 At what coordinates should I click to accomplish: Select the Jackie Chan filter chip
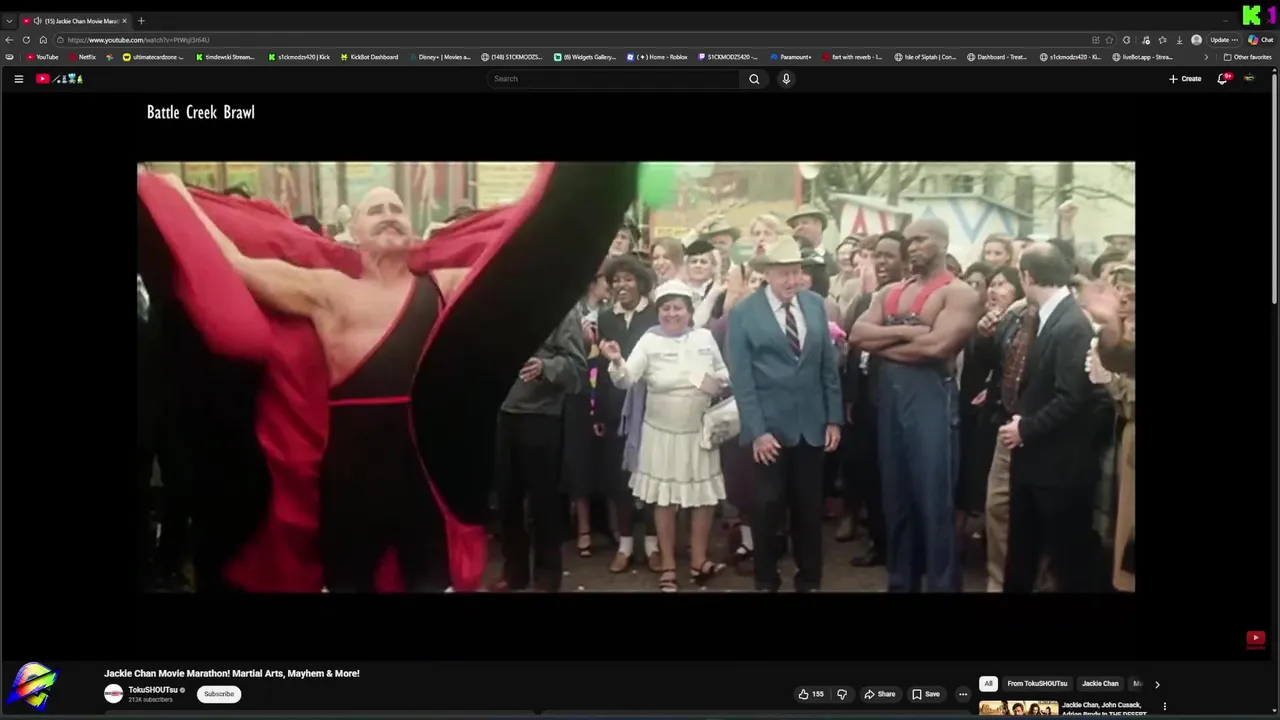point(1100,684)
